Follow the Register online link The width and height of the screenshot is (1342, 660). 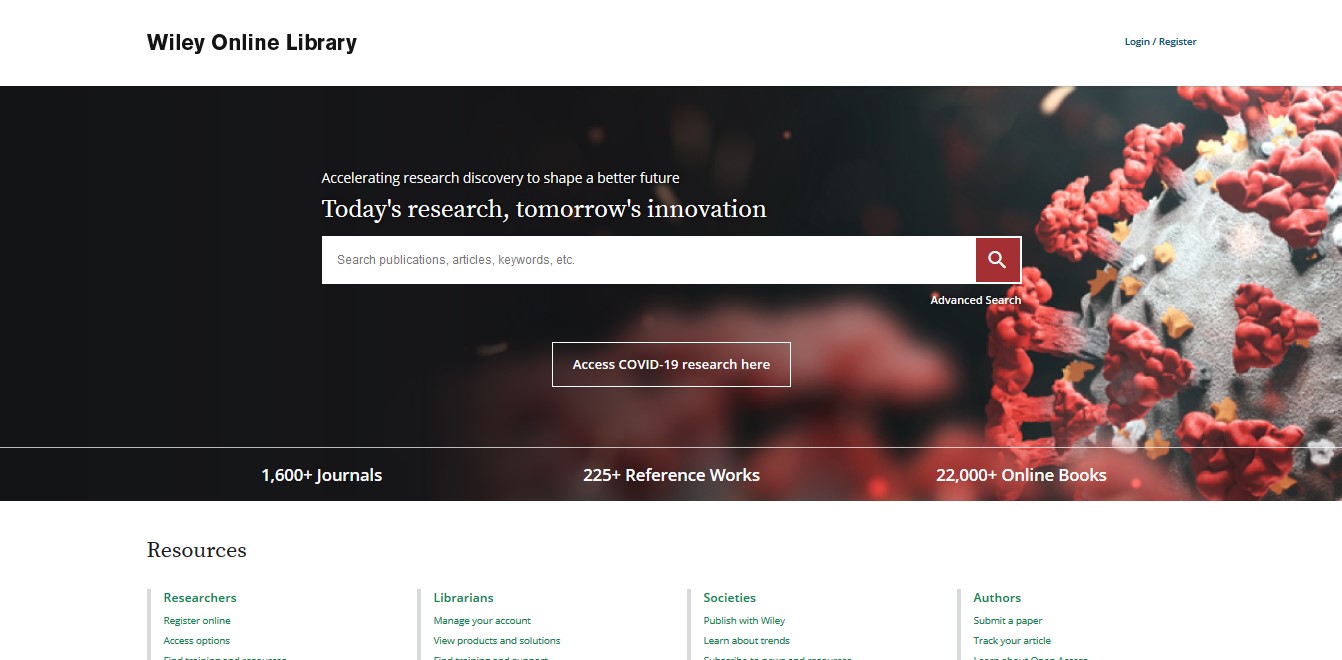pos(197,621)
